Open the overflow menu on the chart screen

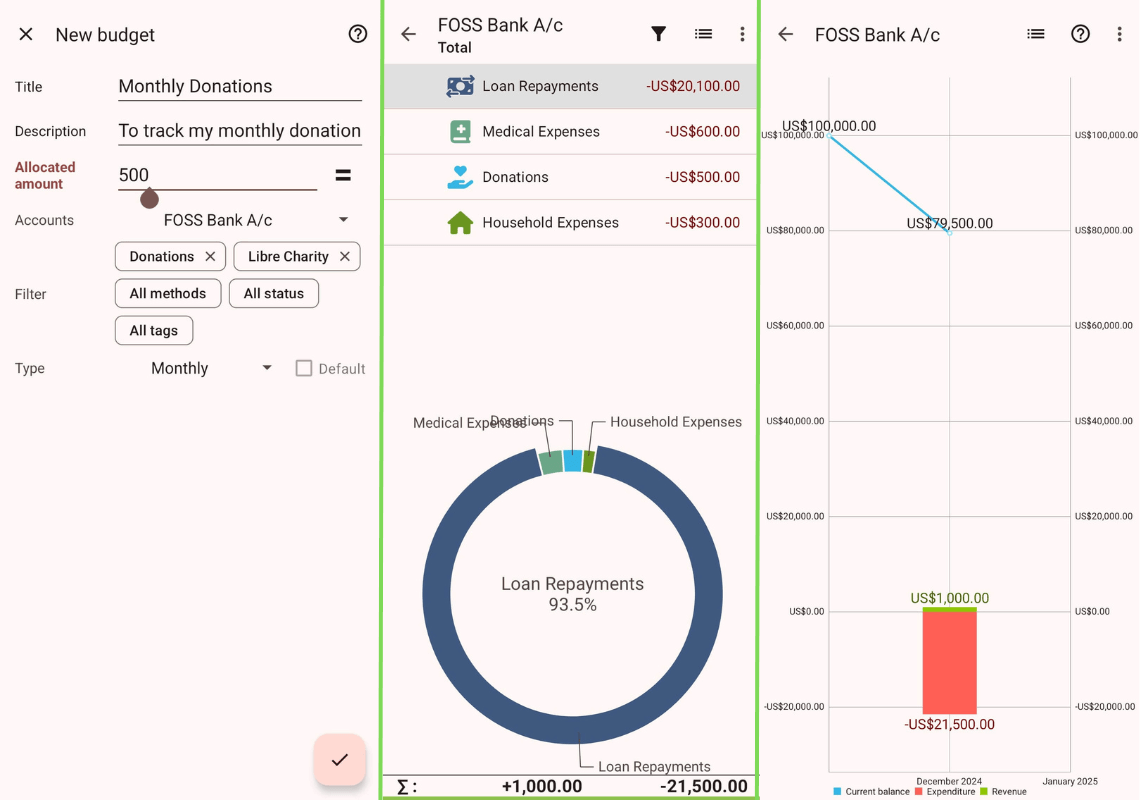1119,33
